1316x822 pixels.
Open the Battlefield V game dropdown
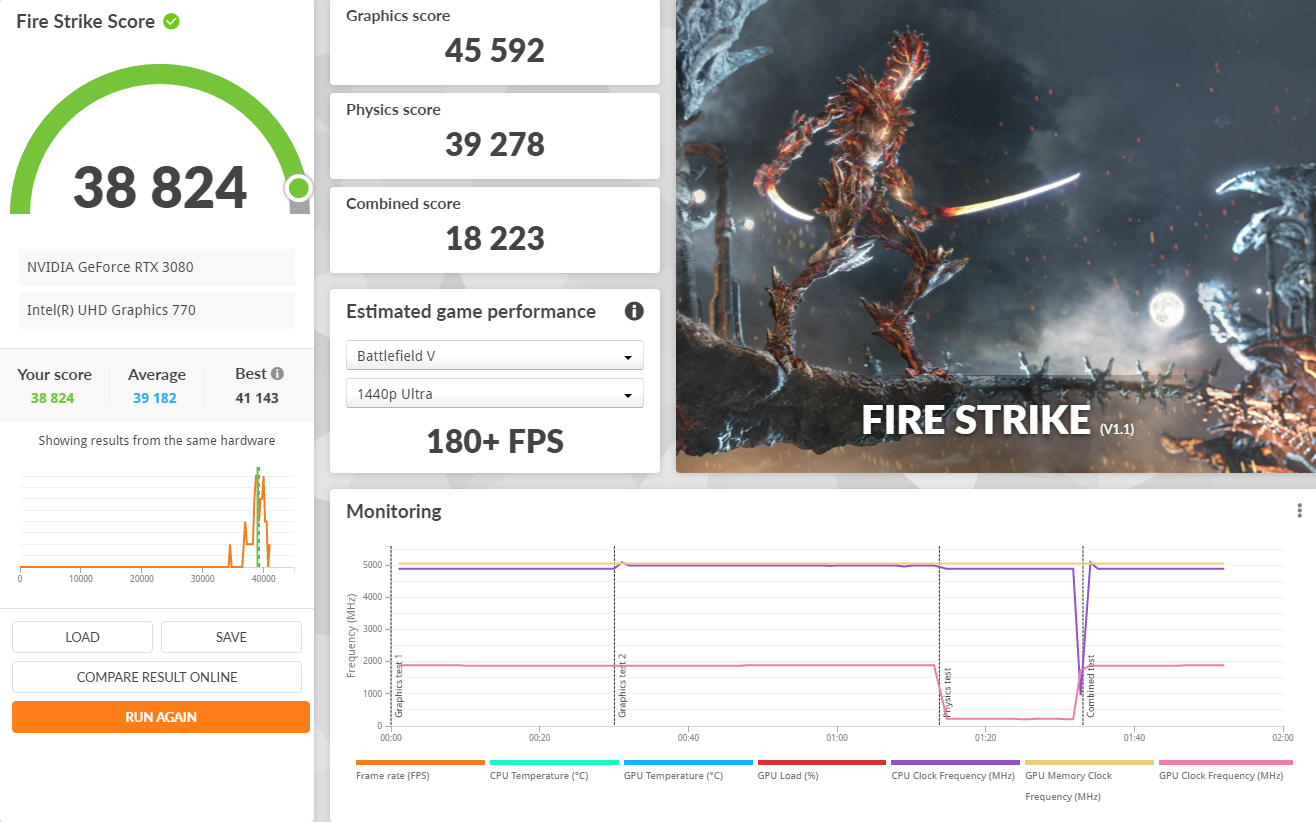pos(495,356)
